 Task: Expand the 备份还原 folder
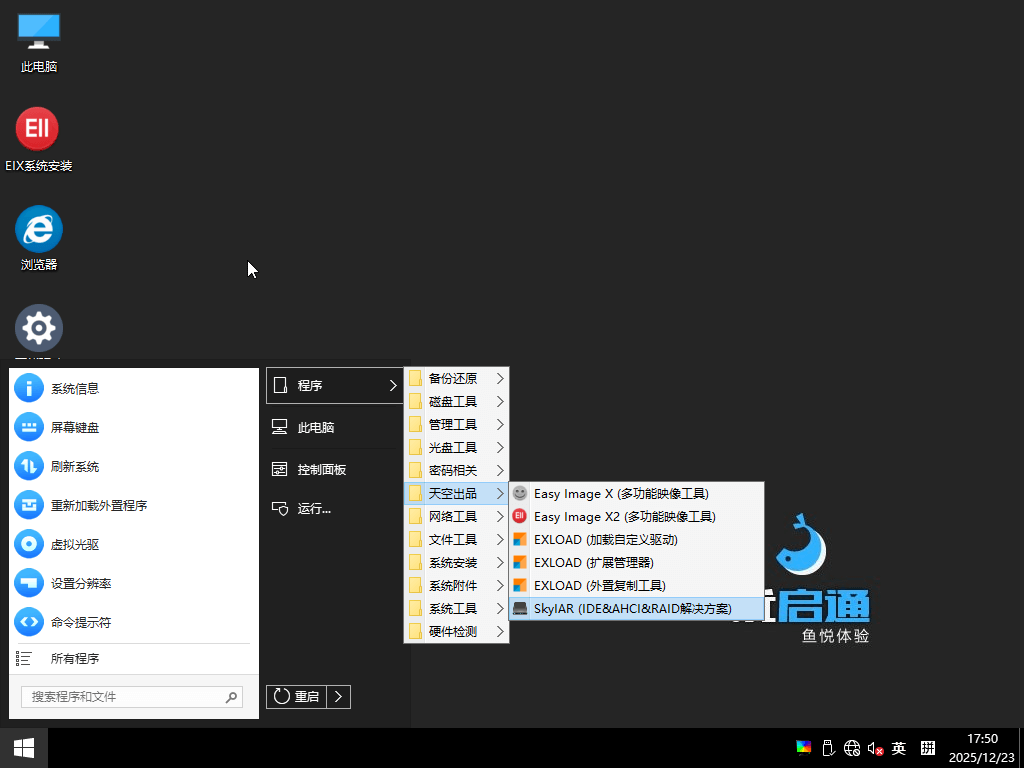[x=456, y=379]
